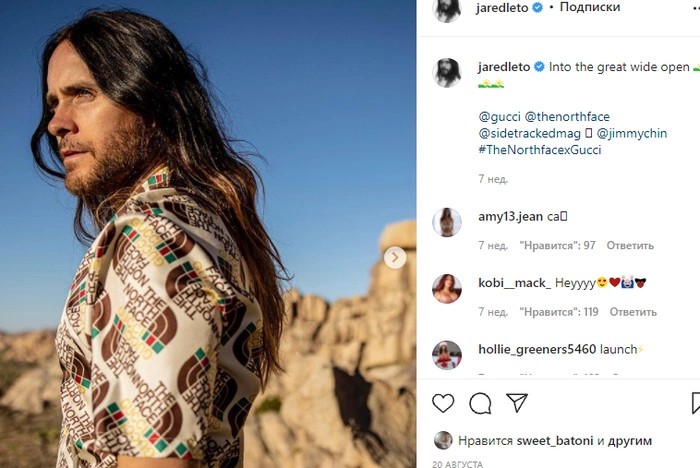Like the post with heart icon

[443, 403]
